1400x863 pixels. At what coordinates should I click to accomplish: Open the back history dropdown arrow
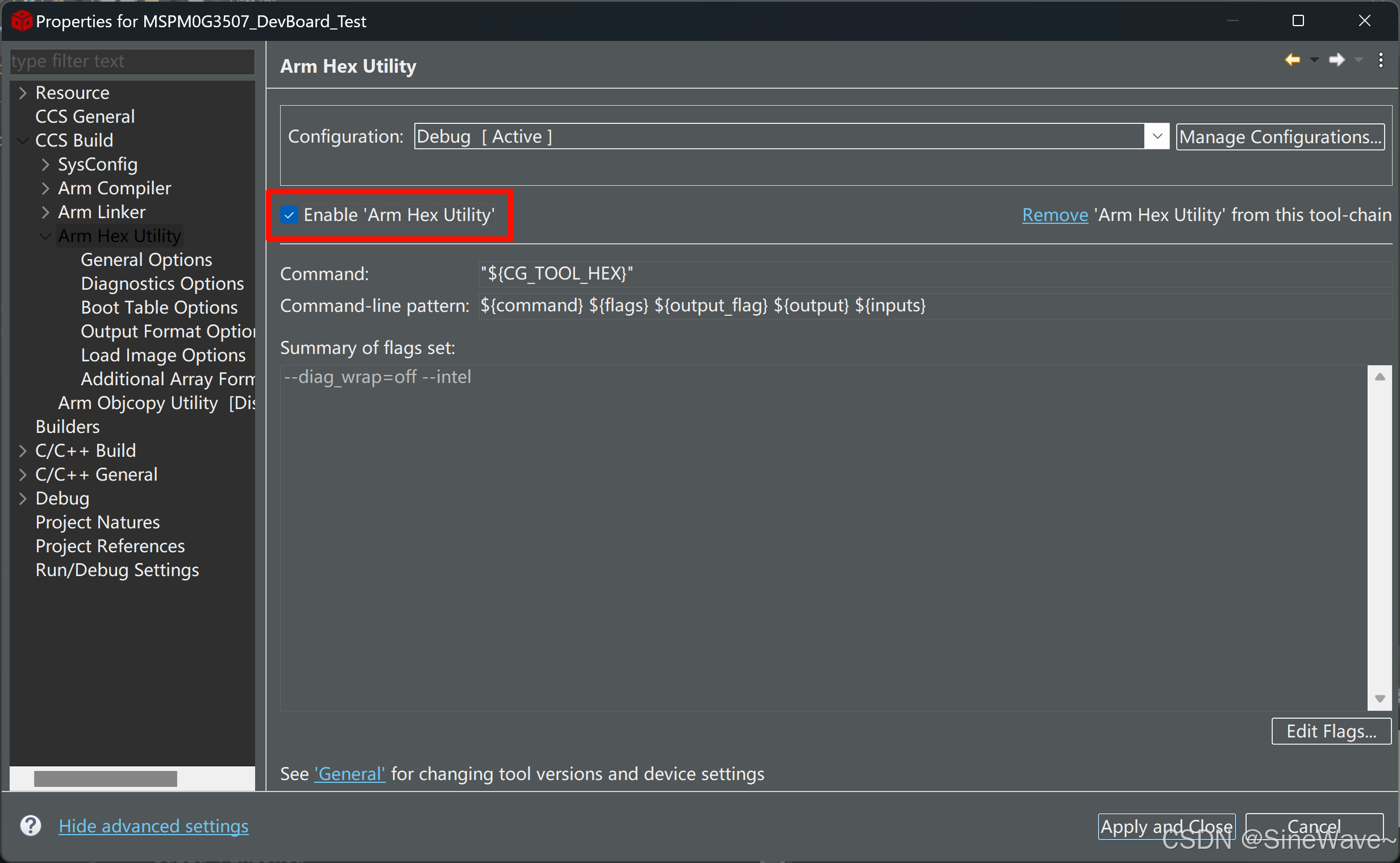(1314, 60)
